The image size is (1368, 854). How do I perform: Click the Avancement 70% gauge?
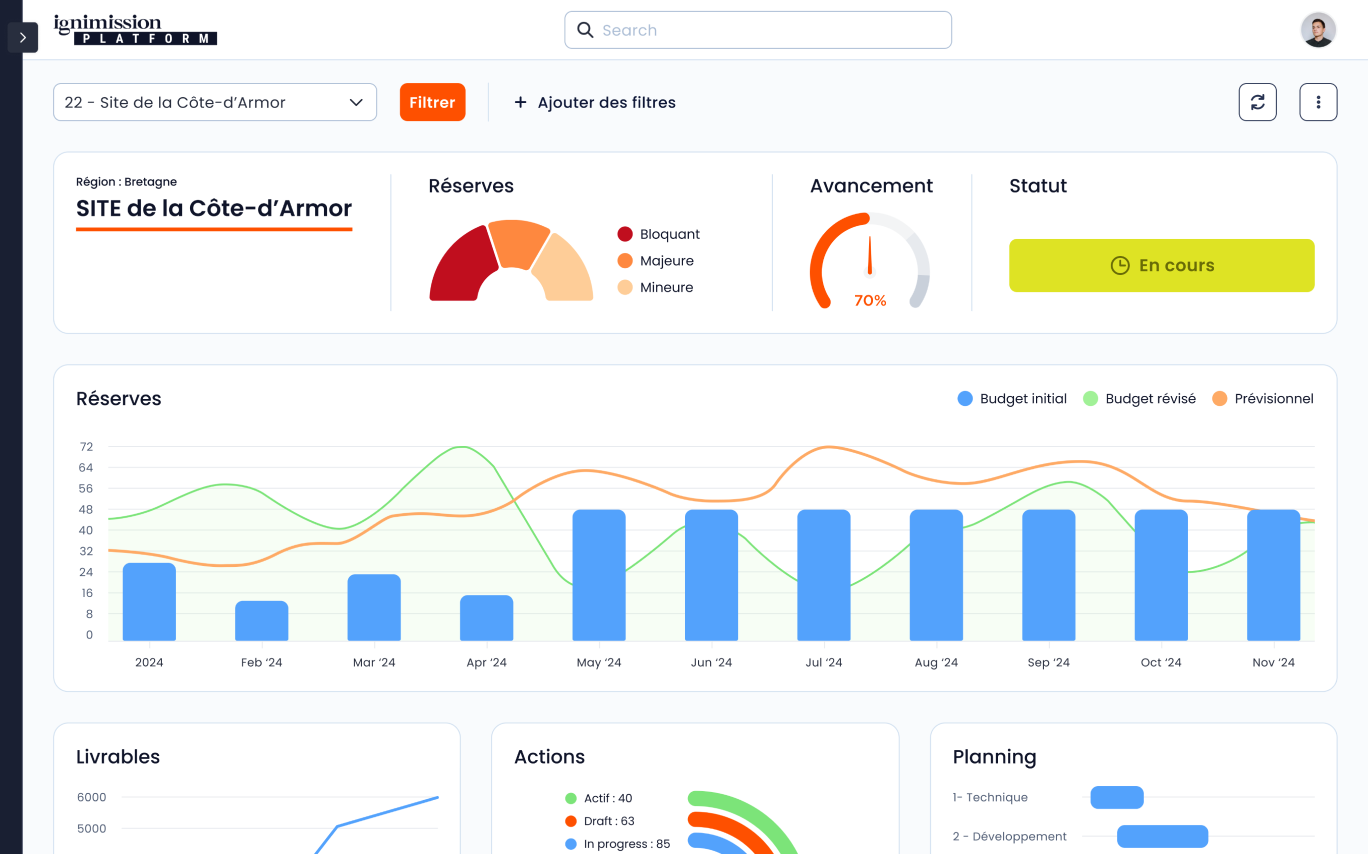(869, 262)
